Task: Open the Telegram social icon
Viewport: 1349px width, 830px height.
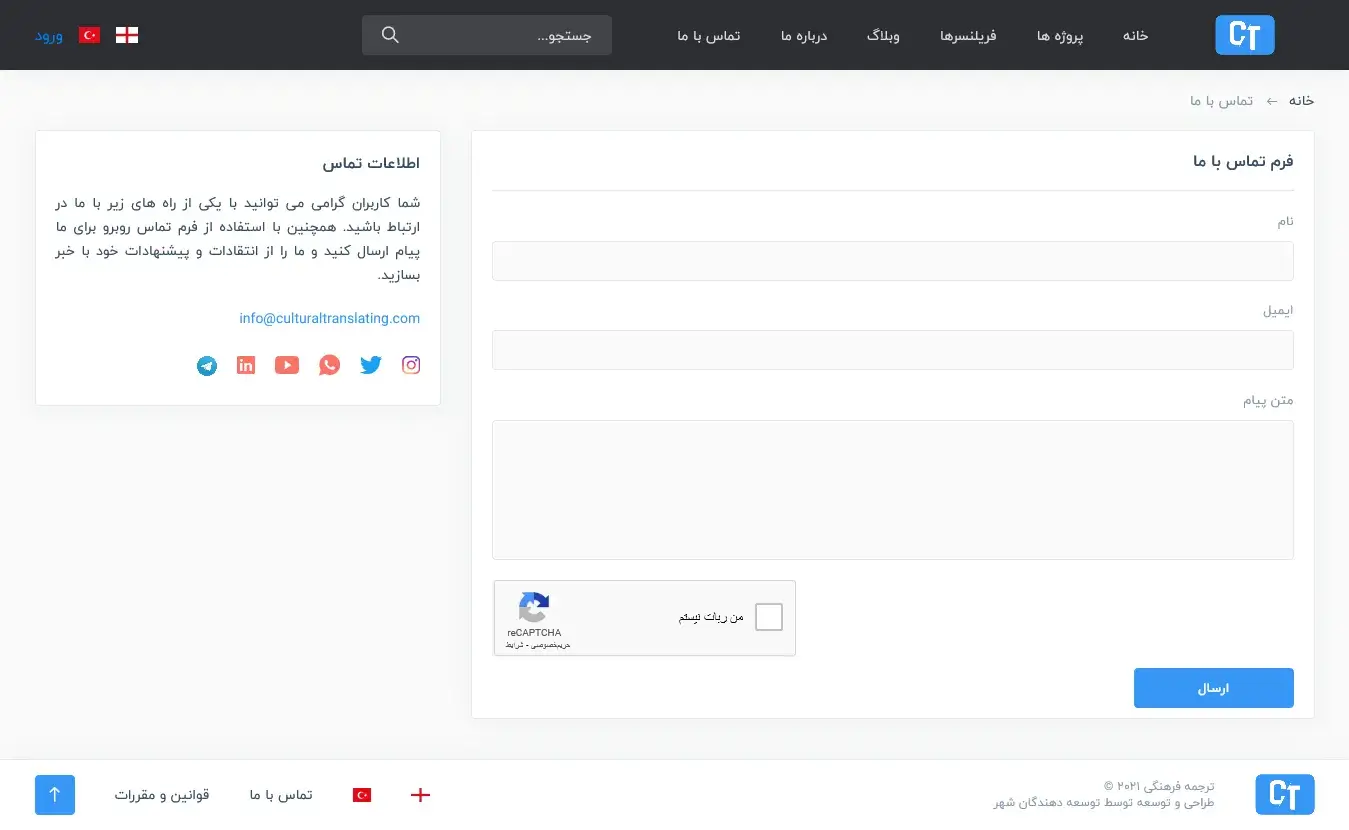Action: 207,365
